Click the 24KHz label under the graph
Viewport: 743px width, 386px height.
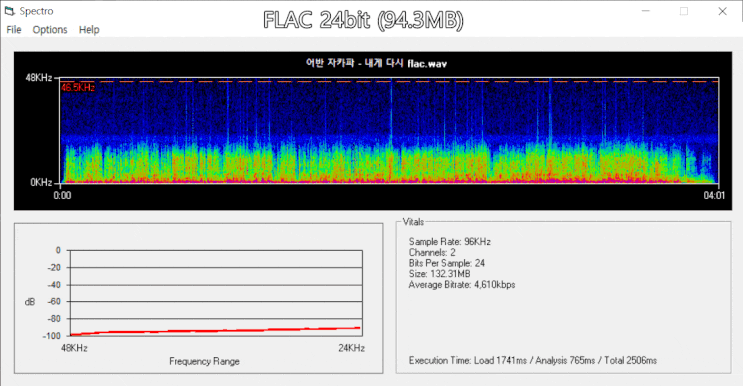point(351,348)
